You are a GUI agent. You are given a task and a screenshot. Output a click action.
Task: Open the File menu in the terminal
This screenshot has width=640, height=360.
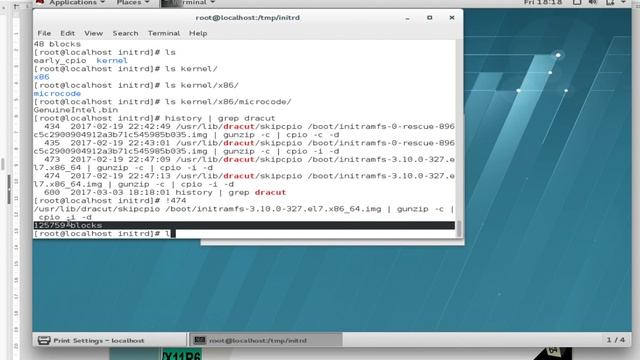(x=44, y=33)
